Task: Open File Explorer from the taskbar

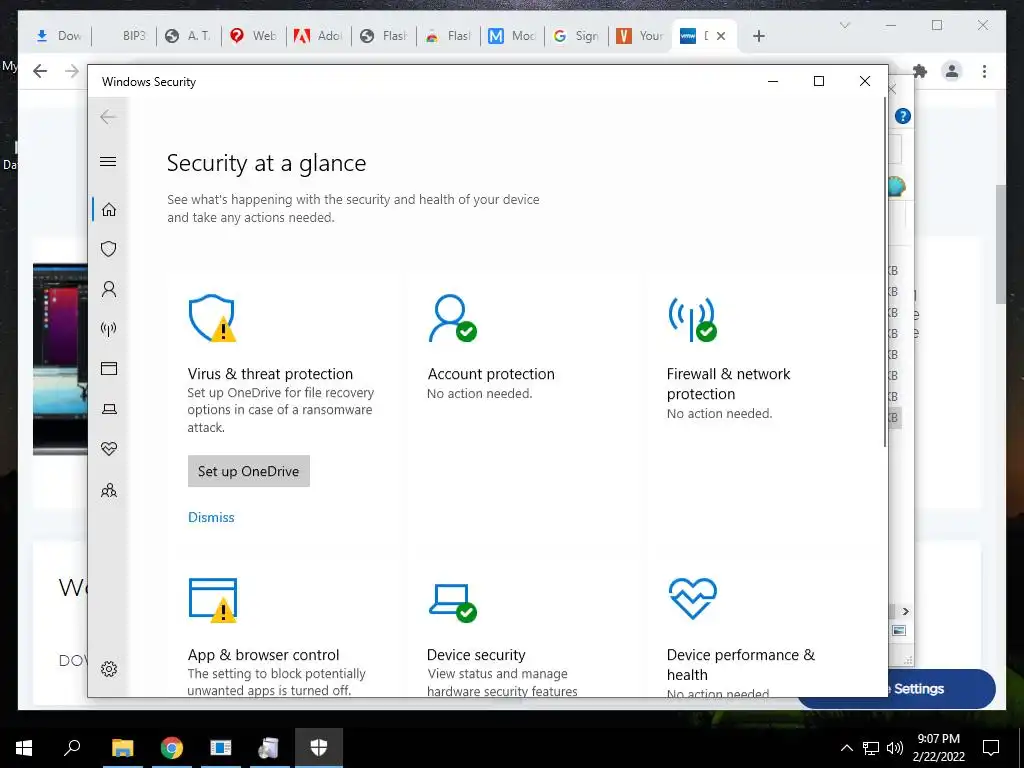Action: 122,748
